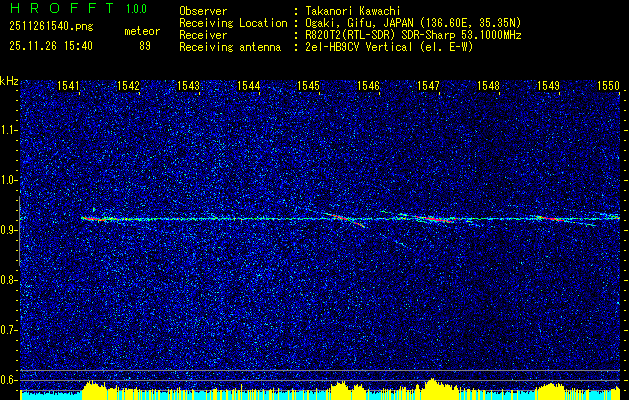
Task: Click time marker 1542
Action: coord(128,86)
